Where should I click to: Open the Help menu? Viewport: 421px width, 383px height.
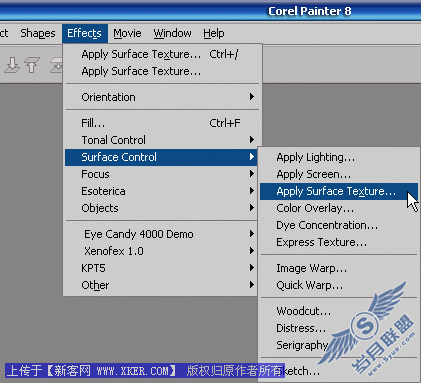point(214,33)
